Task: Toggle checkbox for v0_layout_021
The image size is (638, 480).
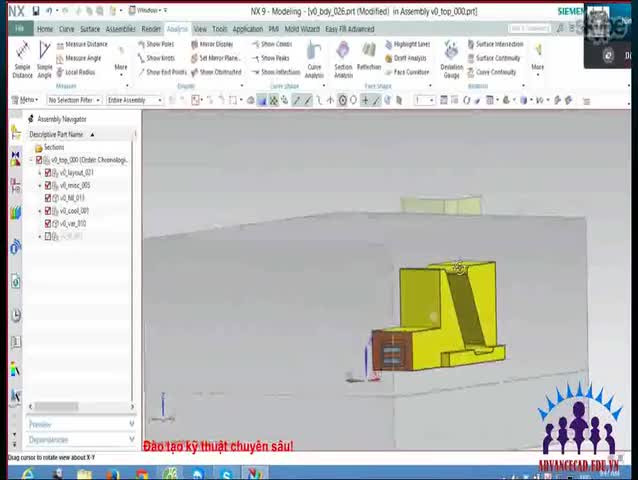Action: point(48,172)
